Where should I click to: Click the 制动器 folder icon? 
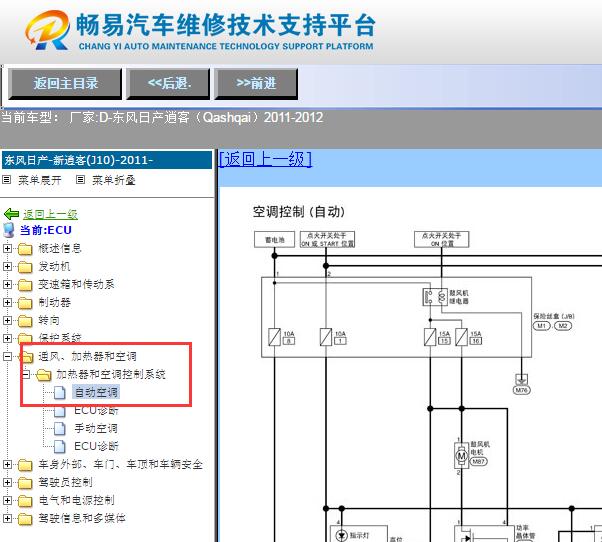point(25,303)
